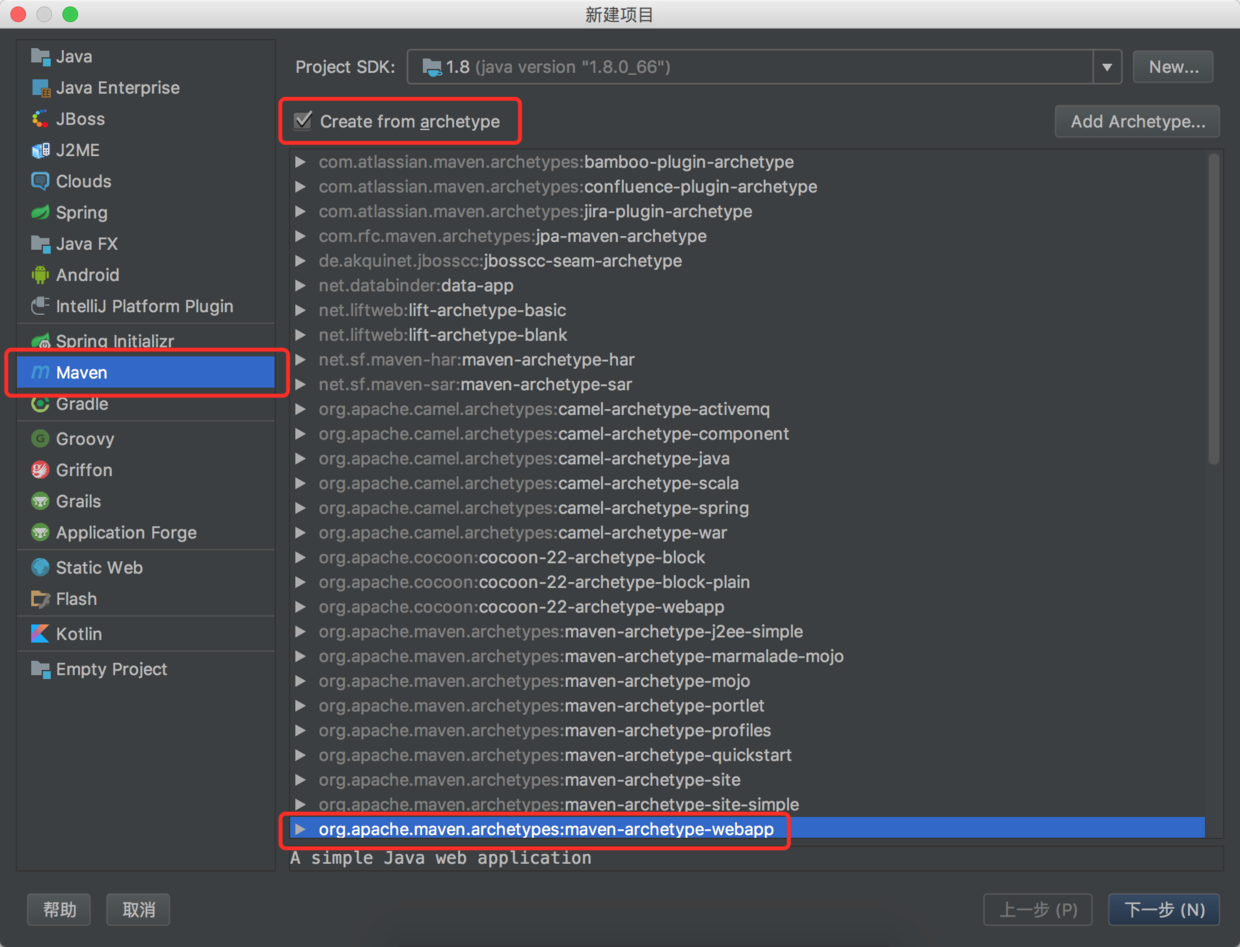
Task: Expand the jpa-maven-archetype node
Action: point(300,236)
